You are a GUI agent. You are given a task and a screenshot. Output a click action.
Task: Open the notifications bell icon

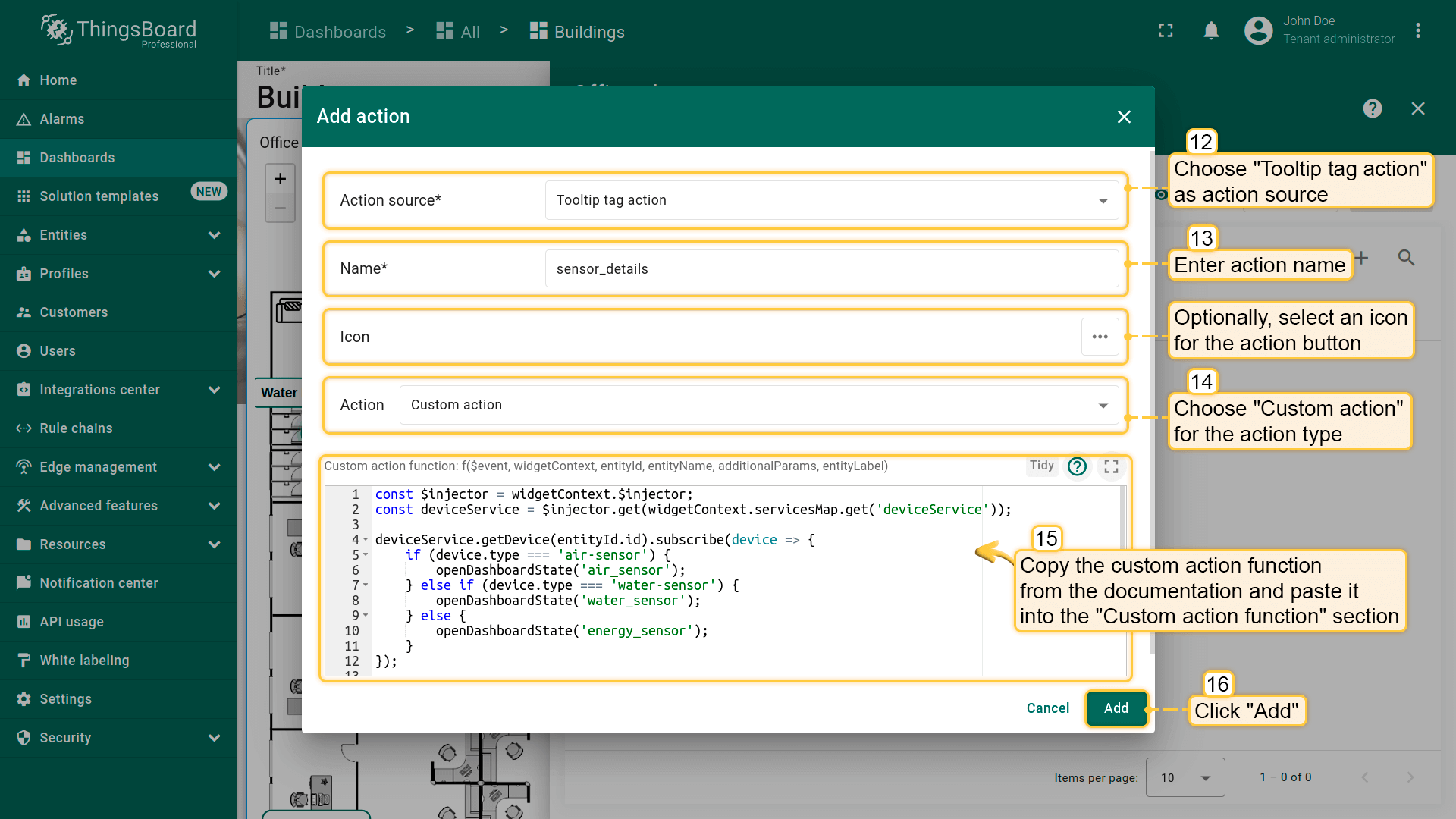[x=1211, y=31]
